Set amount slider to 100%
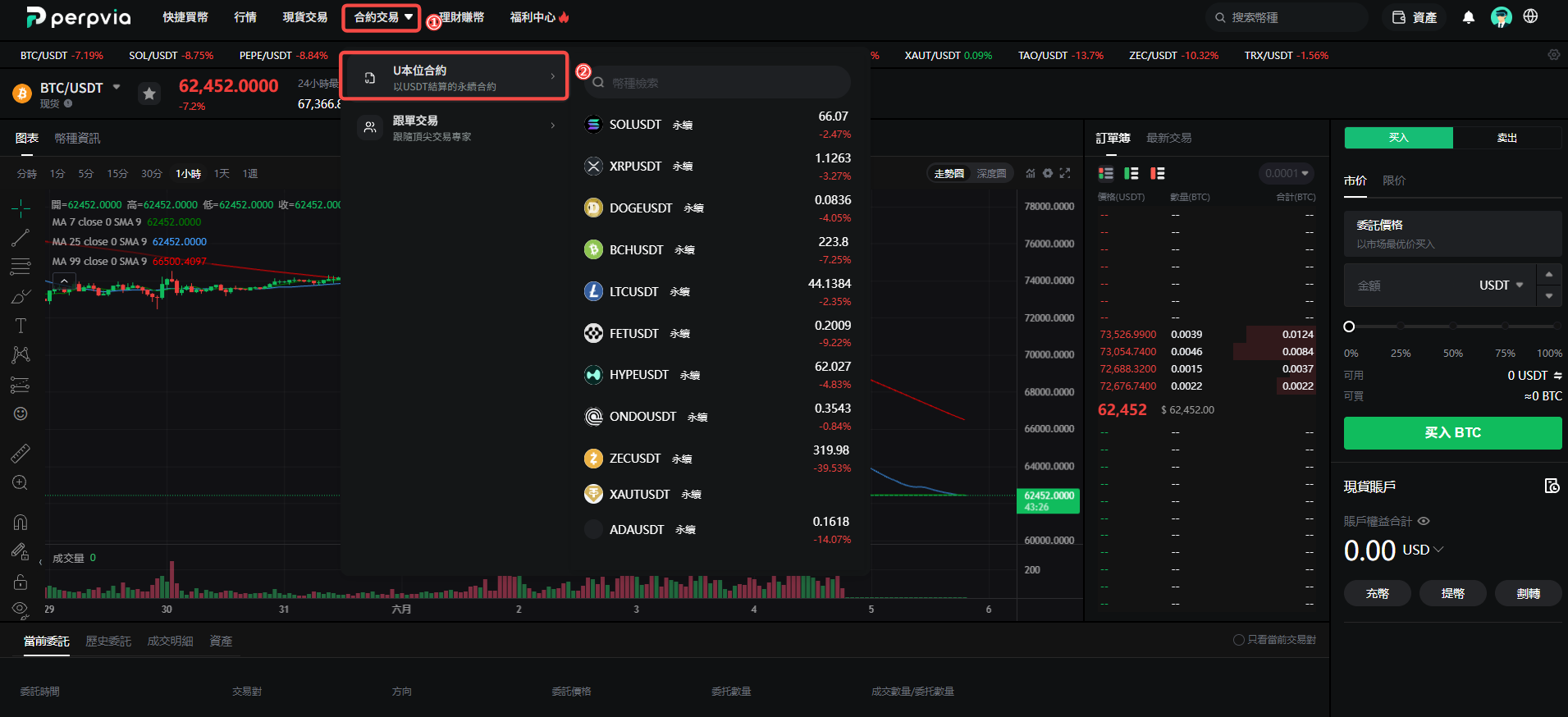Image resolution: width=1568 pixels, height=717 pixels. pos(1557,327)
